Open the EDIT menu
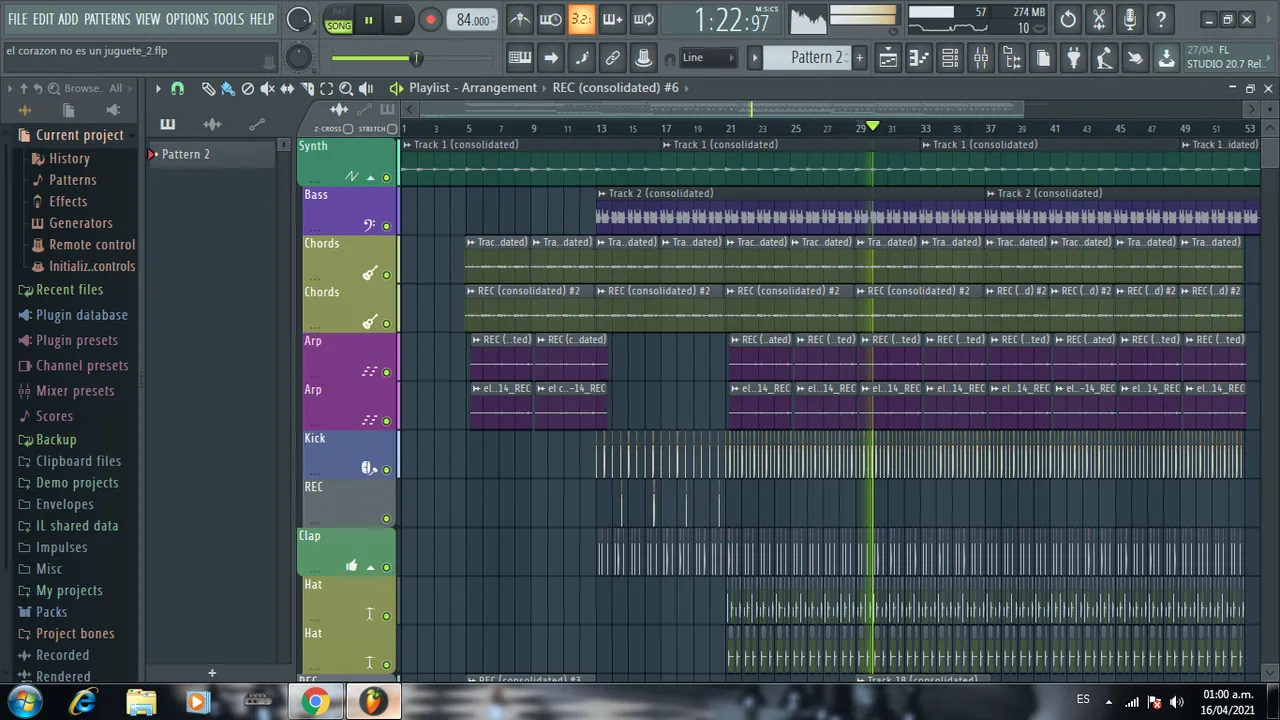 click(43, 19)
